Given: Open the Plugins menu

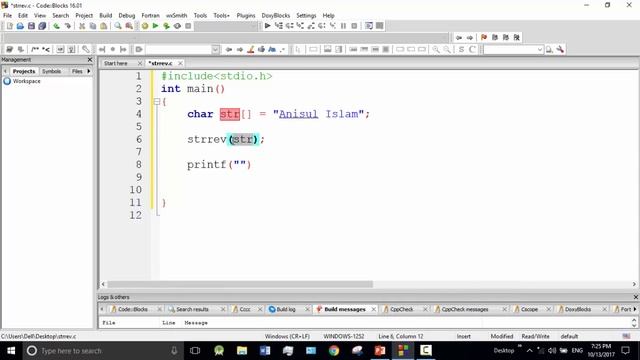Looking at the screenshot, I should [246, 16].
